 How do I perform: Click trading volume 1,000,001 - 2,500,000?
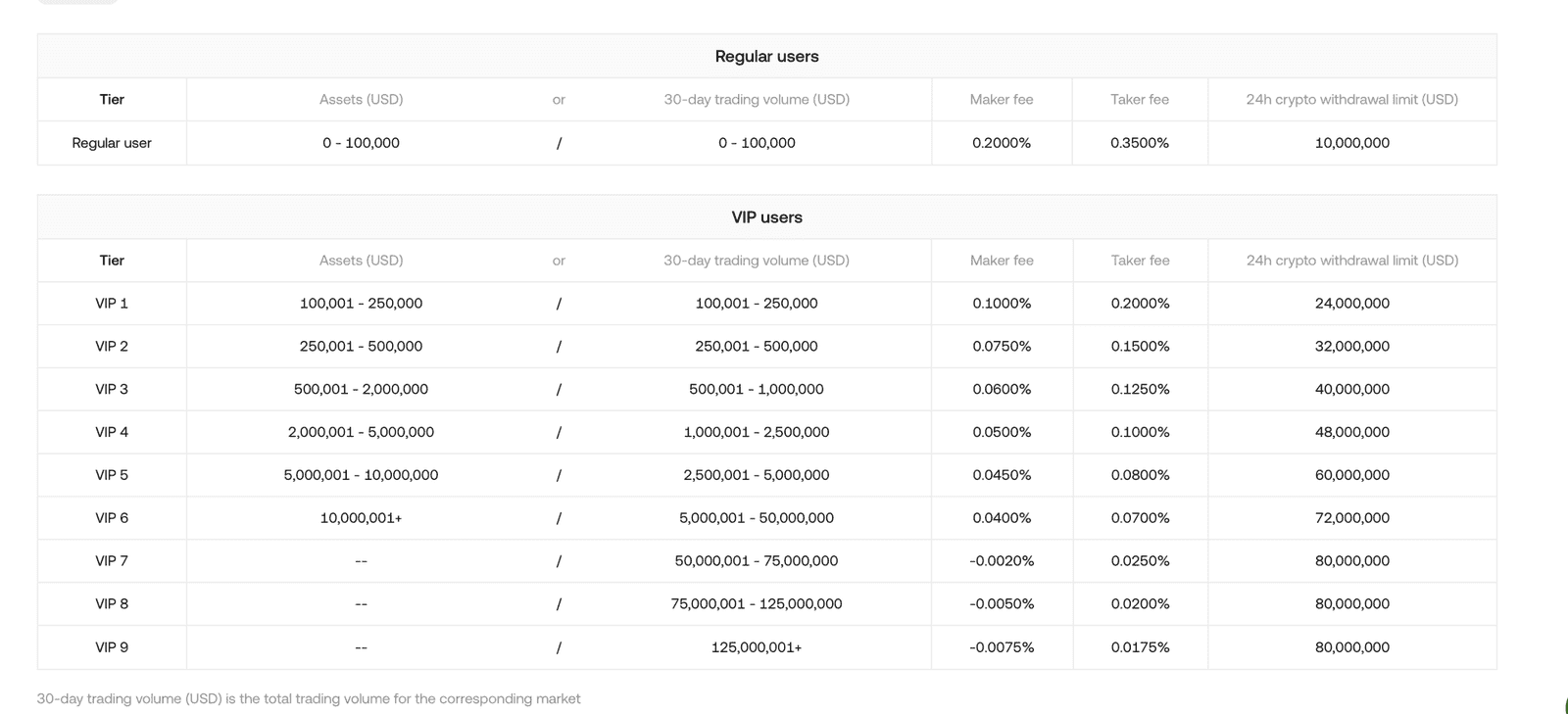757,432
